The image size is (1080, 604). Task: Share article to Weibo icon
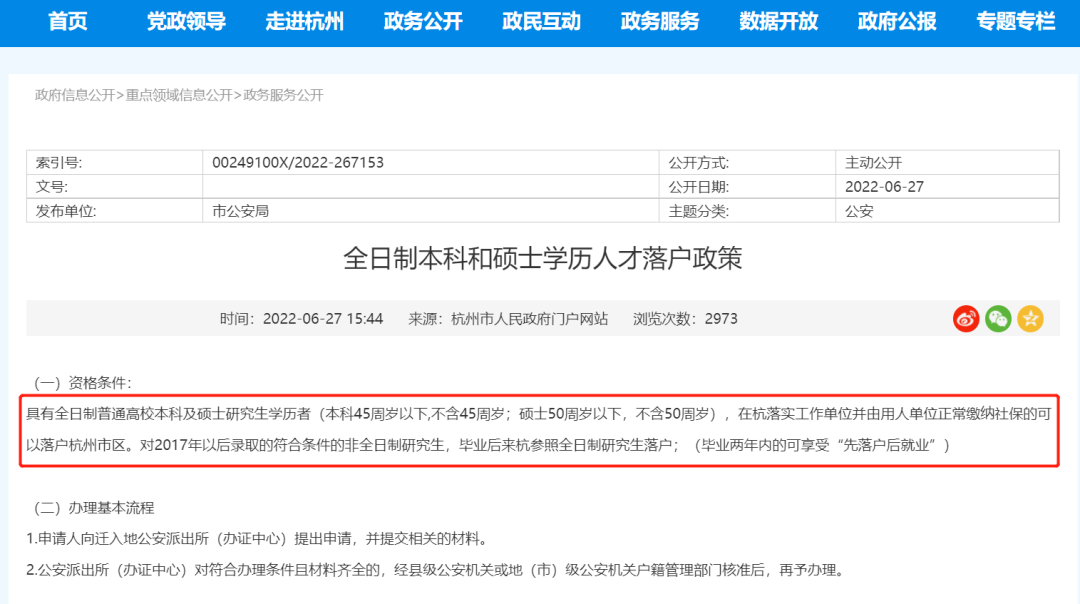pos(965,319)
